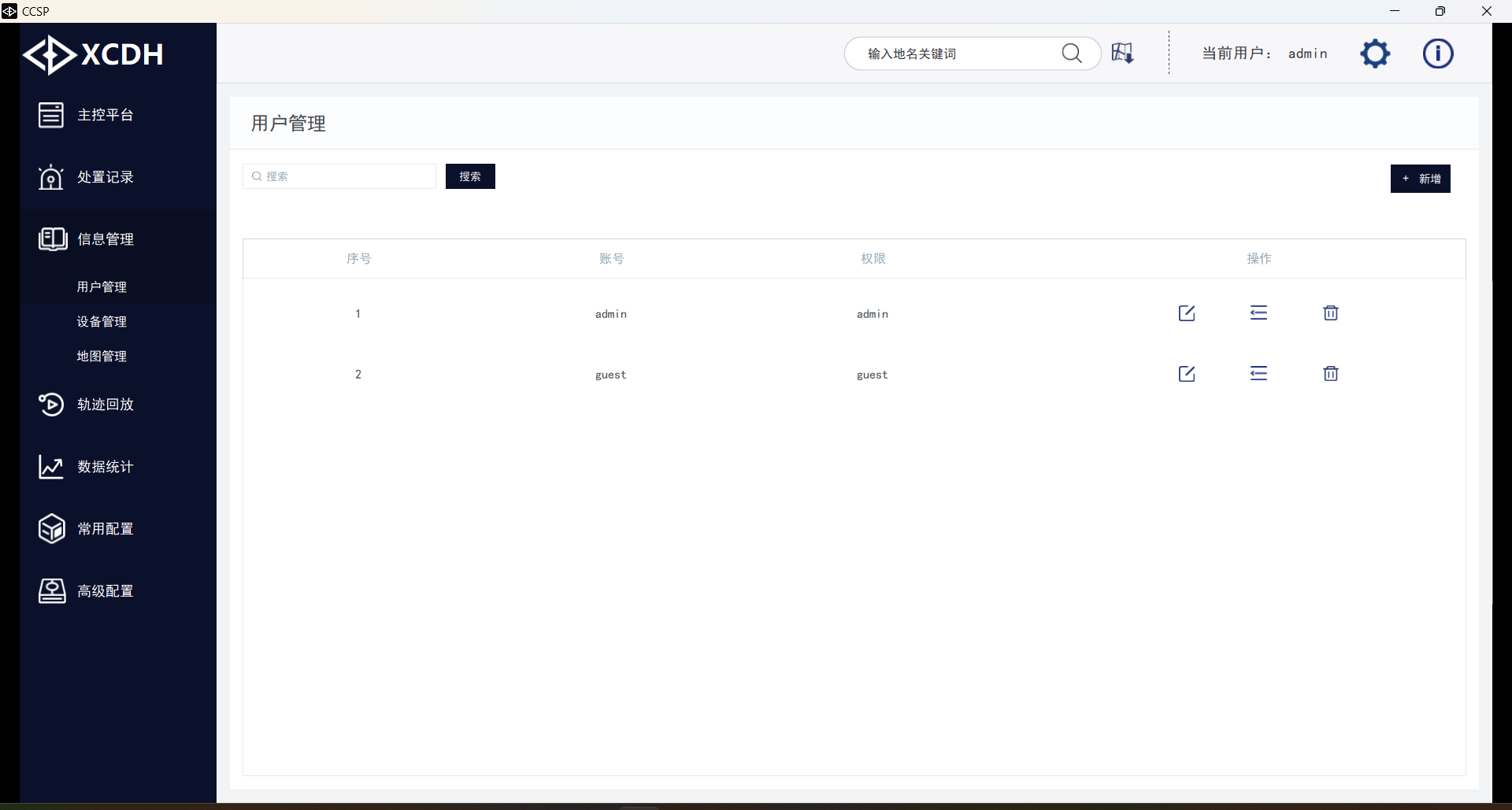Delete the guest user with trash icon
Screen dimensions: 1512x810
tap(1331, 374)
